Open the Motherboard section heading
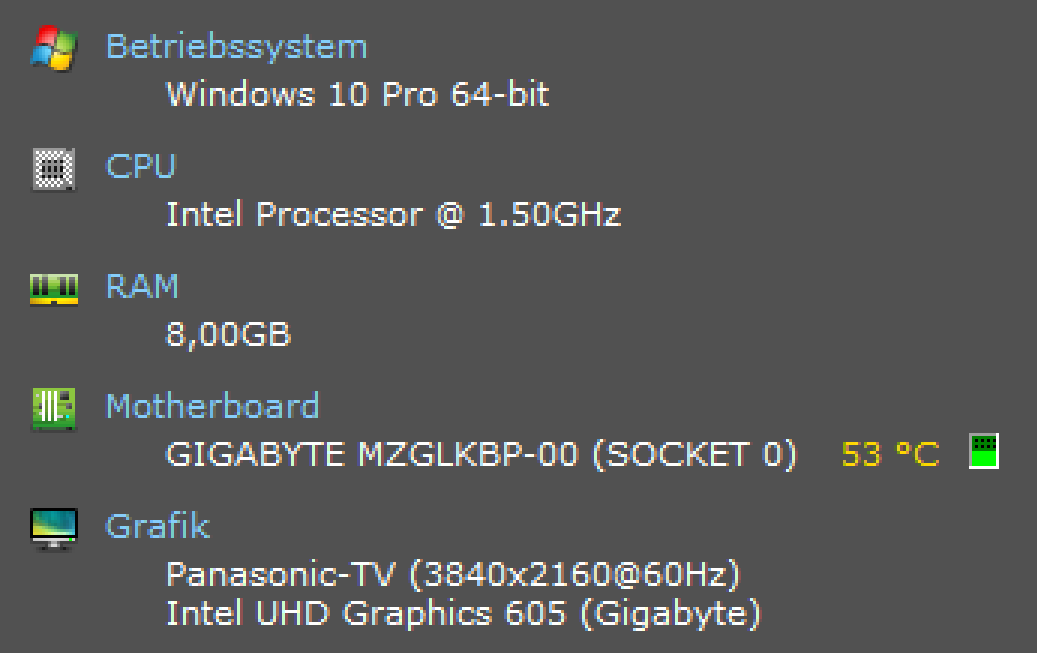This screenshot has width=1037, height=653. coord(213,406)
